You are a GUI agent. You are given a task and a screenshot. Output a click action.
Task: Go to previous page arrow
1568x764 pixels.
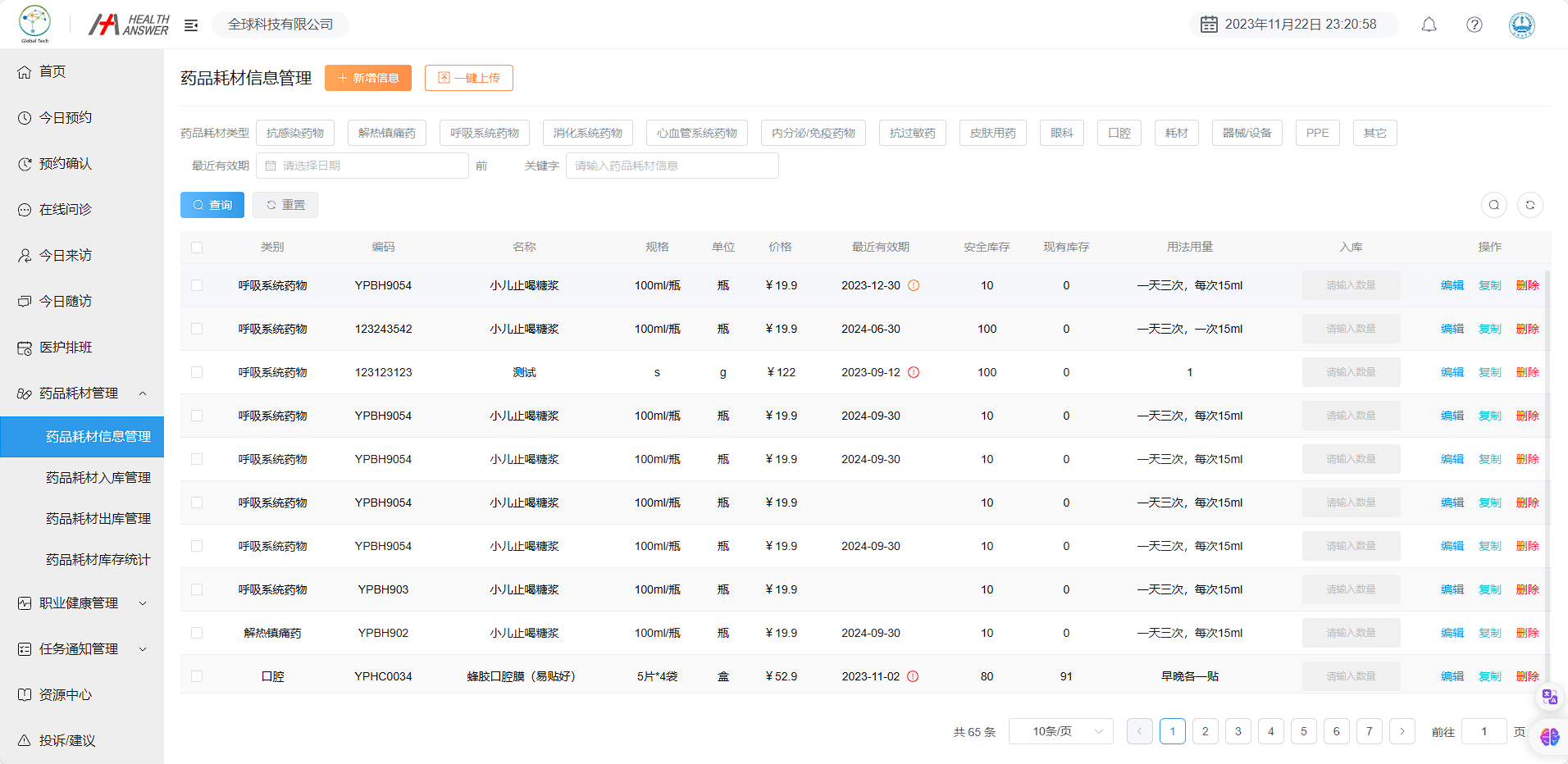(x=1140, y=731)
